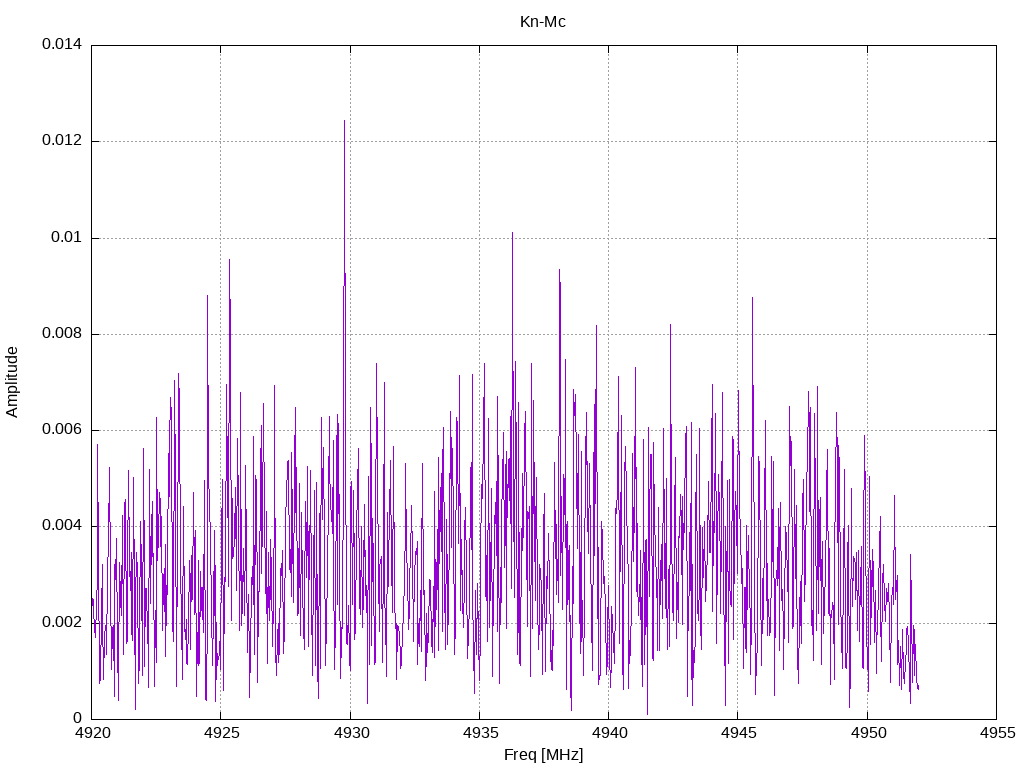The image size is (1024, 768).
Task: Select the 0.002 y-axis tick label
Action: (x=61, y=622)
